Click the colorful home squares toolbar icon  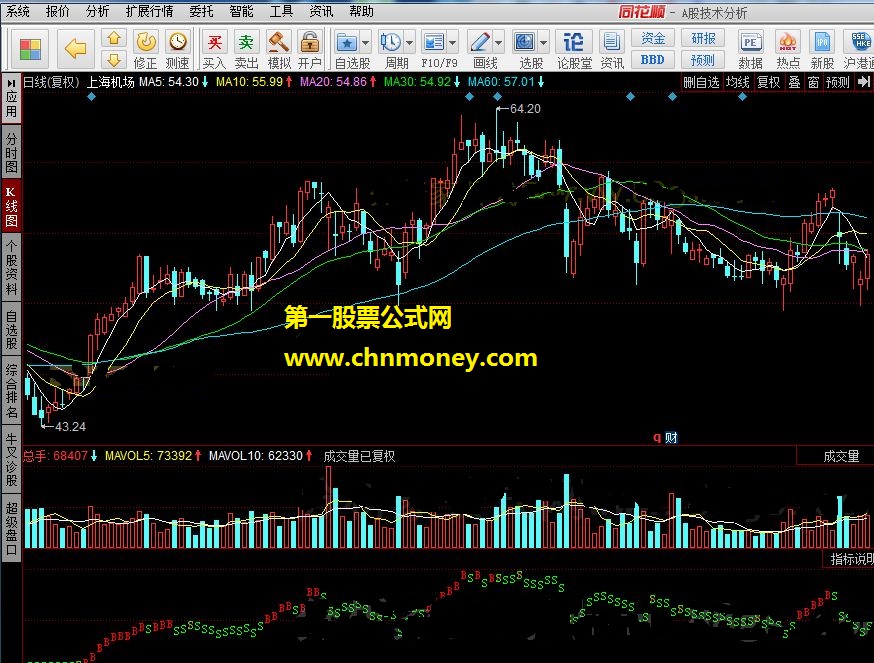coord(30,49)
